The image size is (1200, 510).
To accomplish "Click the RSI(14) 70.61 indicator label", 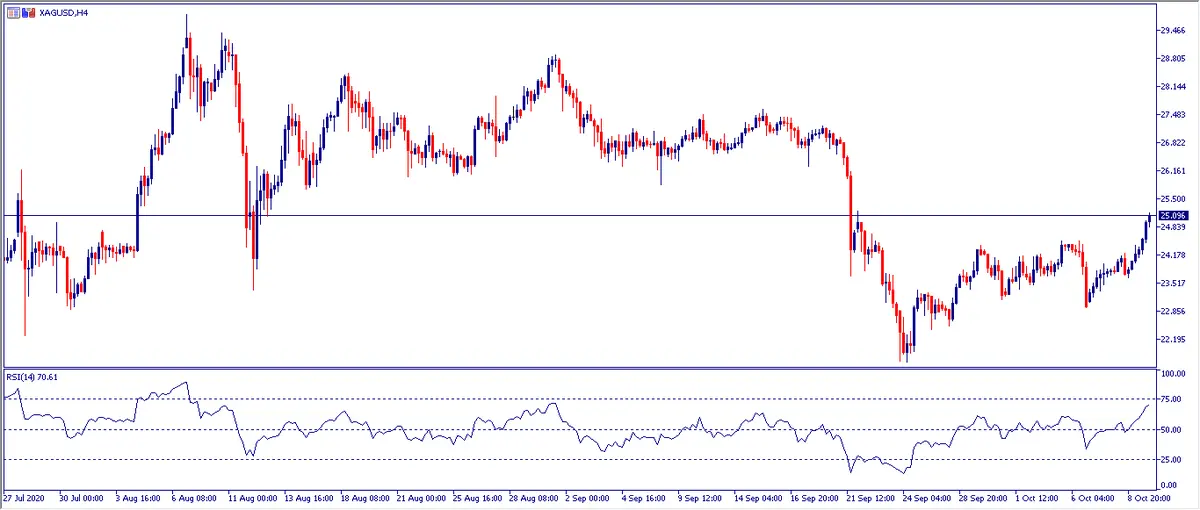I will [x=32, y=378].
